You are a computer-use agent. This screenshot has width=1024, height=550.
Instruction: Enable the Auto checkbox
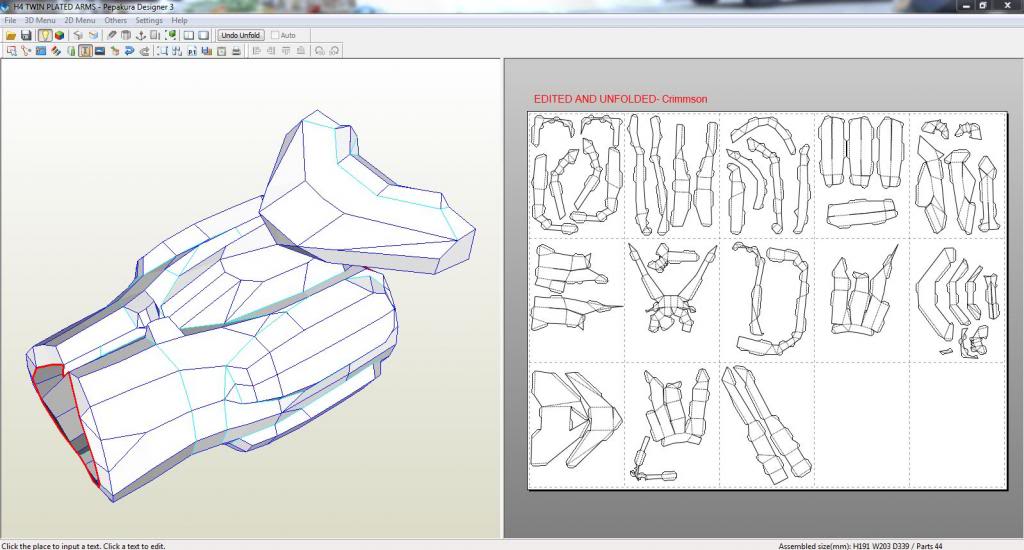click(x=276, y=35)
